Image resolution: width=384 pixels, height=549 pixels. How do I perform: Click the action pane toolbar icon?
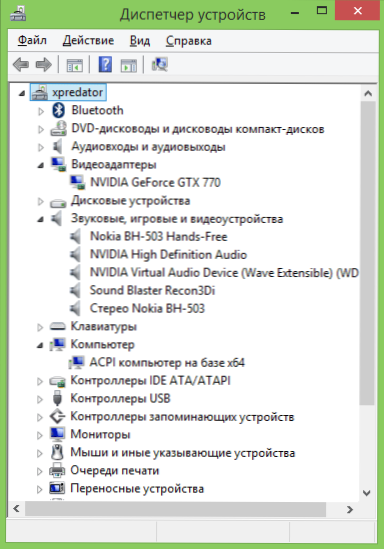(x=128, y=65)
